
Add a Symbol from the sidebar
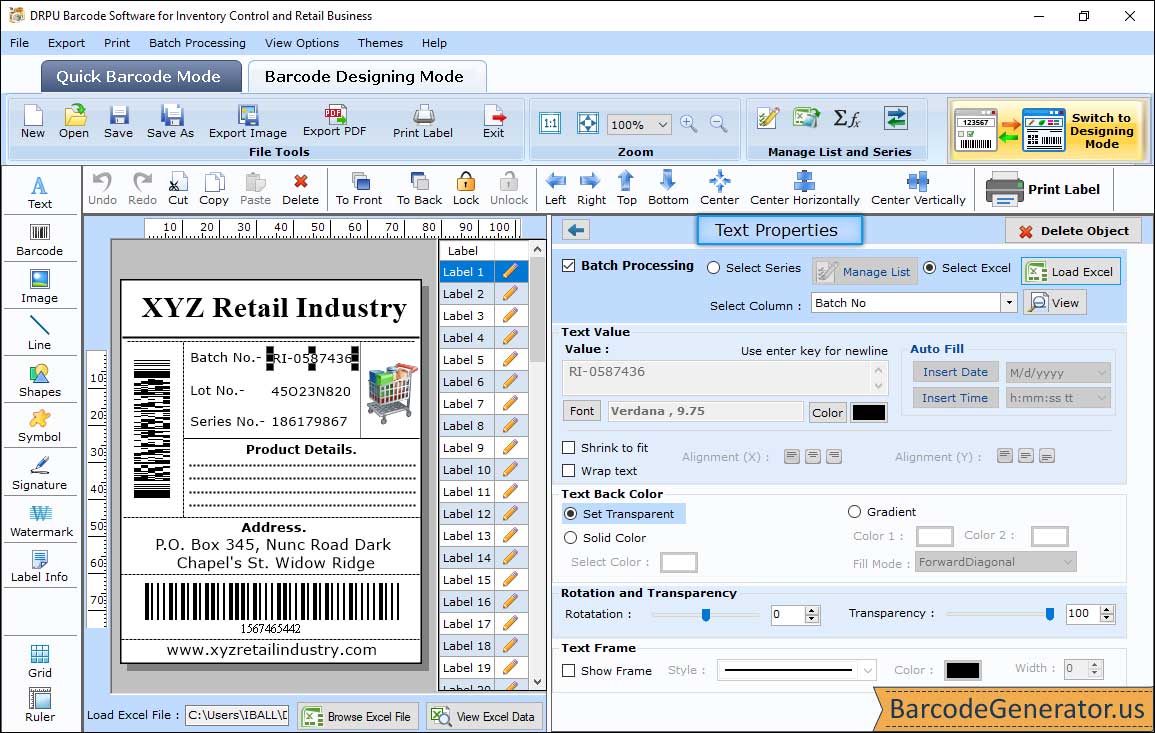[40, 427]
